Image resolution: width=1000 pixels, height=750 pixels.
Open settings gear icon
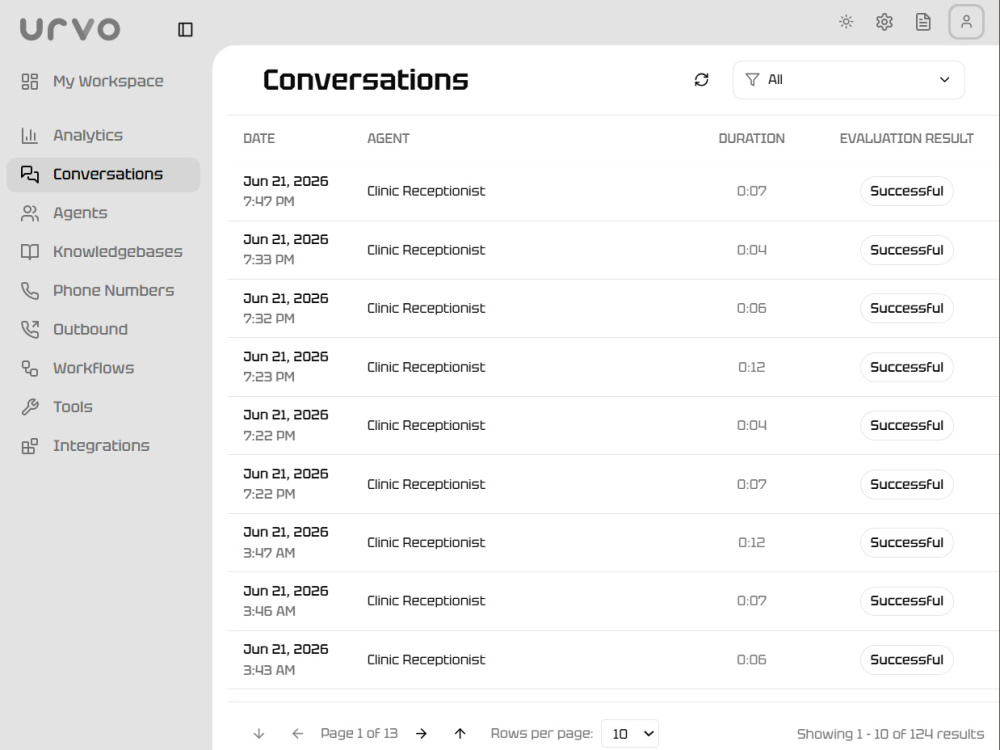click(x=884, y=22)
